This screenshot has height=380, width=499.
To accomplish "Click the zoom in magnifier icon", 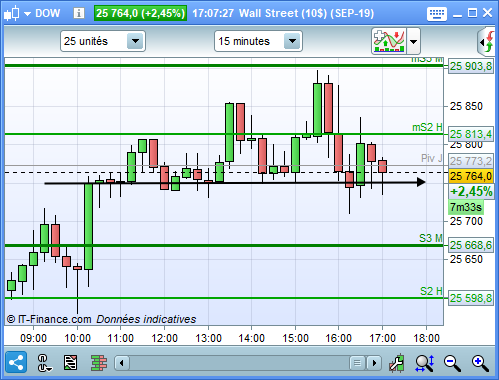I will [x=480, y=363].
